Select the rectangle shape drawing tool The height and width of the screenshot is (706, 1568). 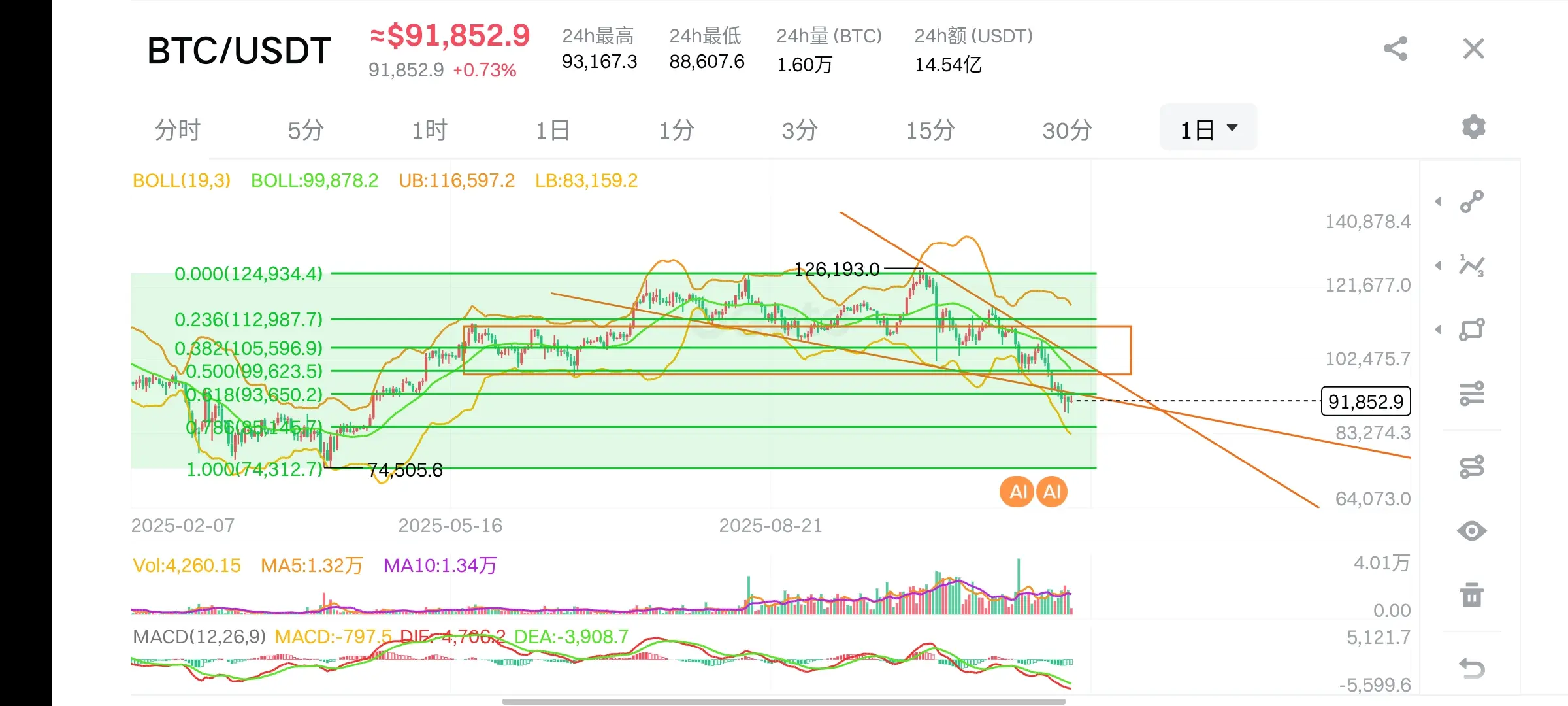[x=1472, y=329]
